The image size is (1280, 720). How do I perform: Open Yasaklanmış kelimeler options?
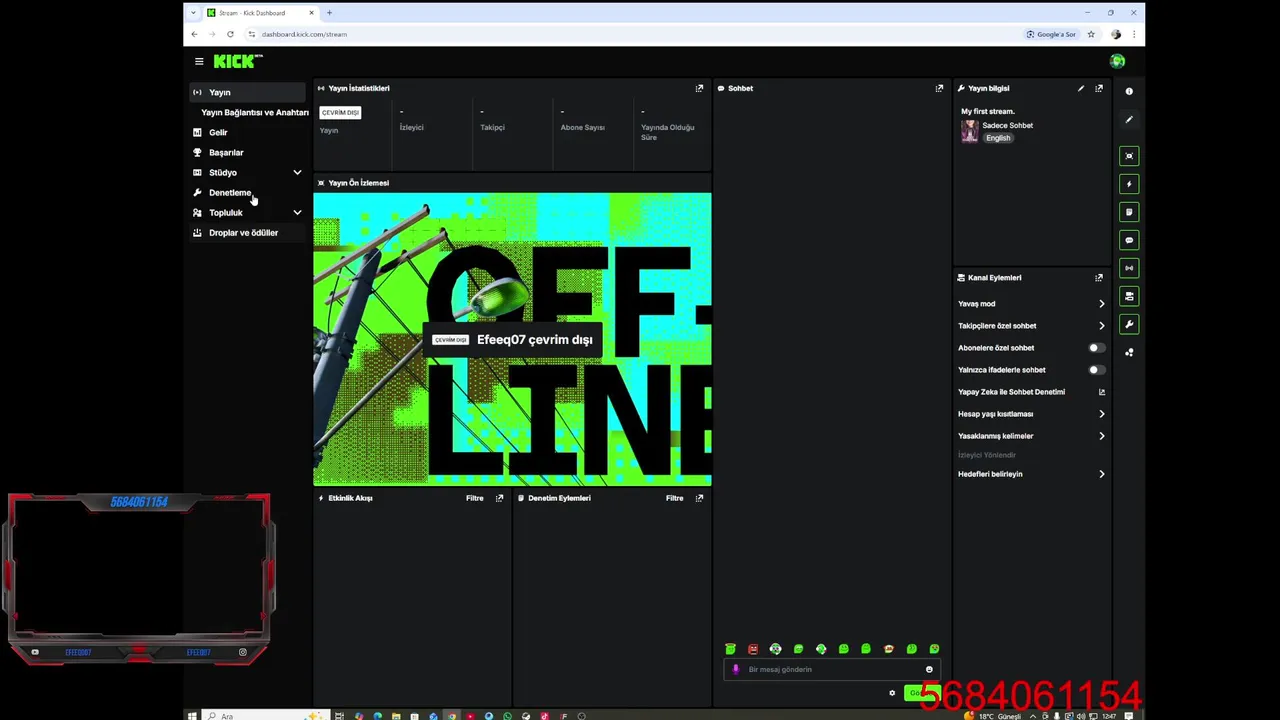click(x=1031, y=436)
